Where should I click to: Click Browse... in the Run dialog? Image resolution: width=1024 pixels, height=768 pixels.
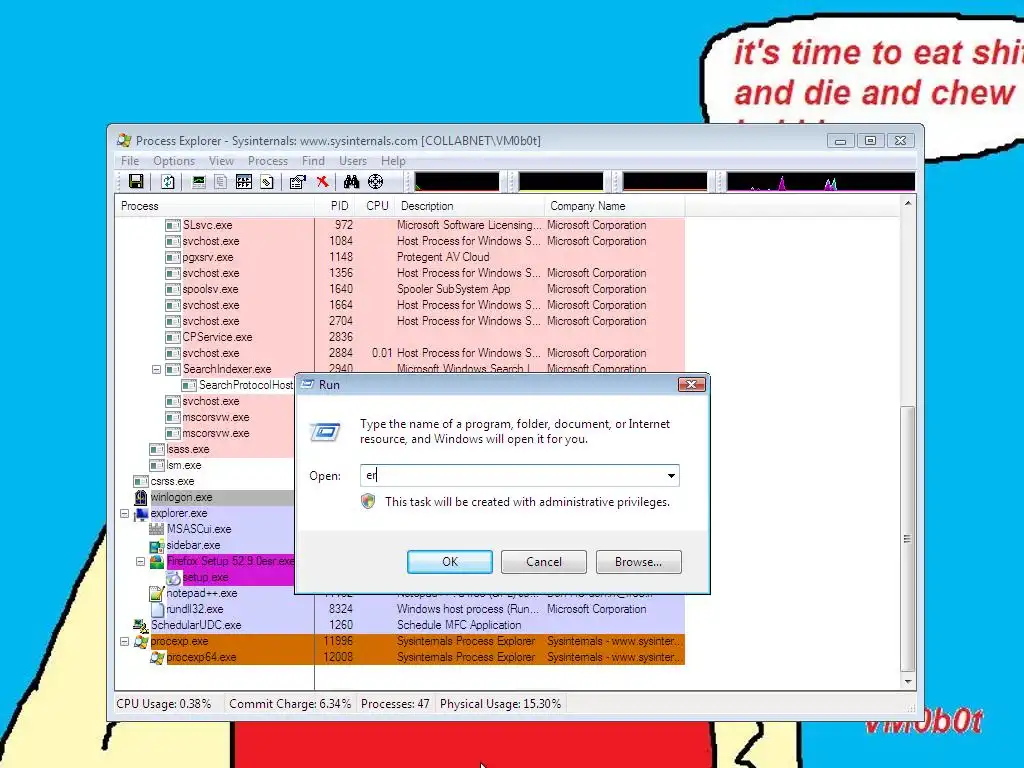pos(639,562)
